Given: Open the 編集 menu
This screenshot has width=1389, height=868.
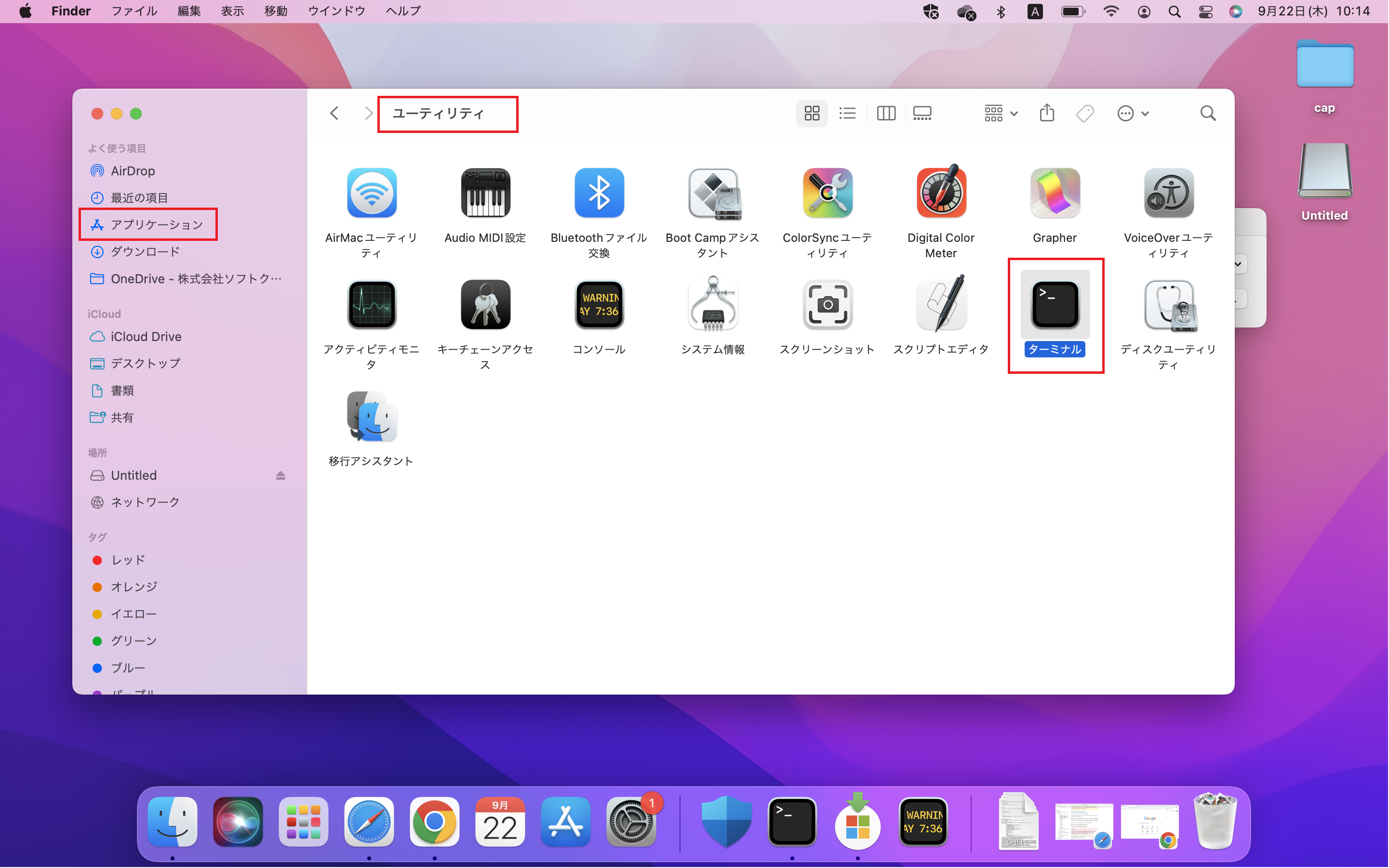Looking at the screenshot, I should [x=189, y=11].
